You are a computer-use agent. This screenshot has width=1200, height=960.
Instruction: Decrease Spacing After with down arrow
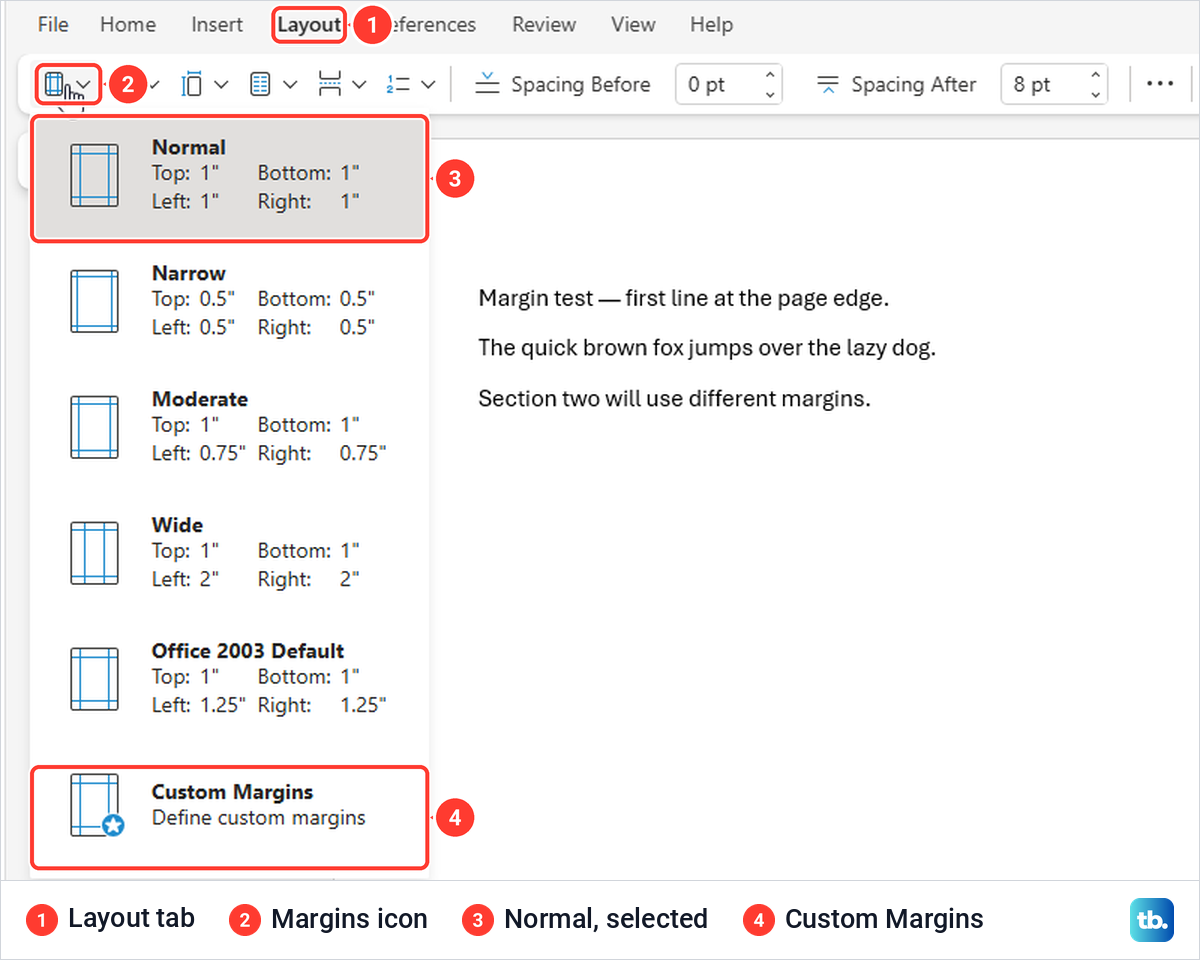point(1096,95)
